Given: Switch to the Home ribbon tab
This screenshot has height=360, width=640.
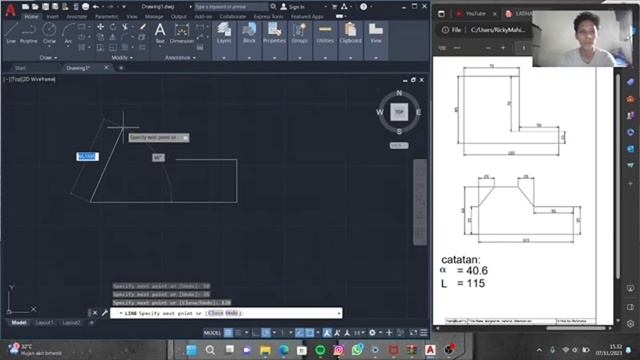Looking at the screenshot, I should [x=31, y=17].
